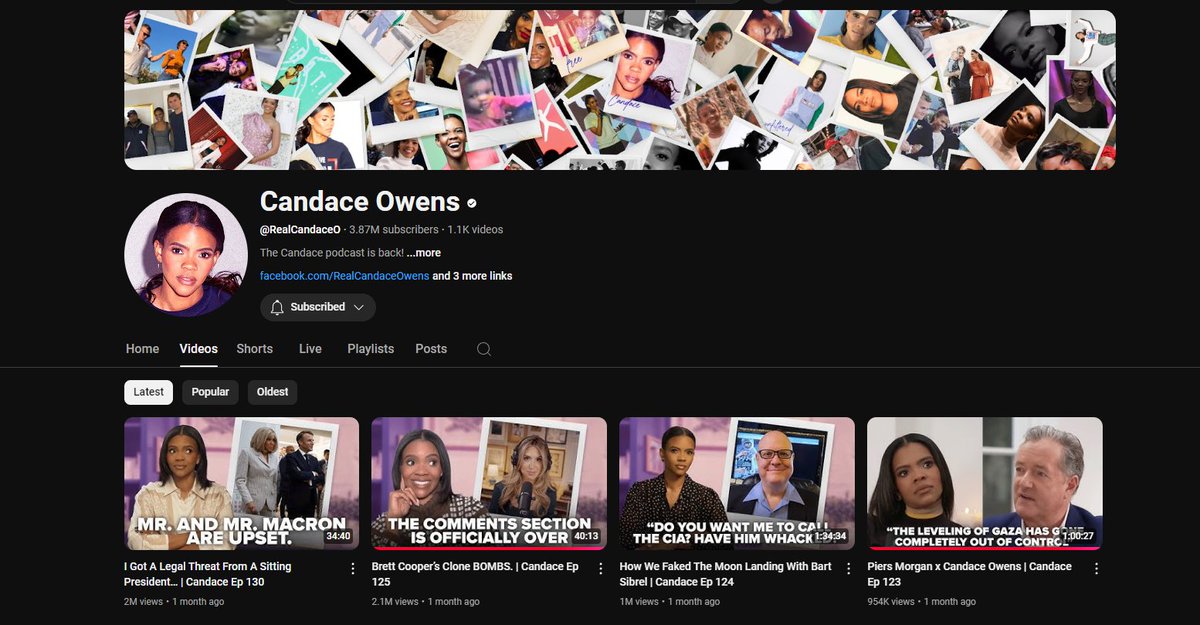Click the @RealCandaceO handle text
Screen dimensions: 1200x625
(300, 230)
